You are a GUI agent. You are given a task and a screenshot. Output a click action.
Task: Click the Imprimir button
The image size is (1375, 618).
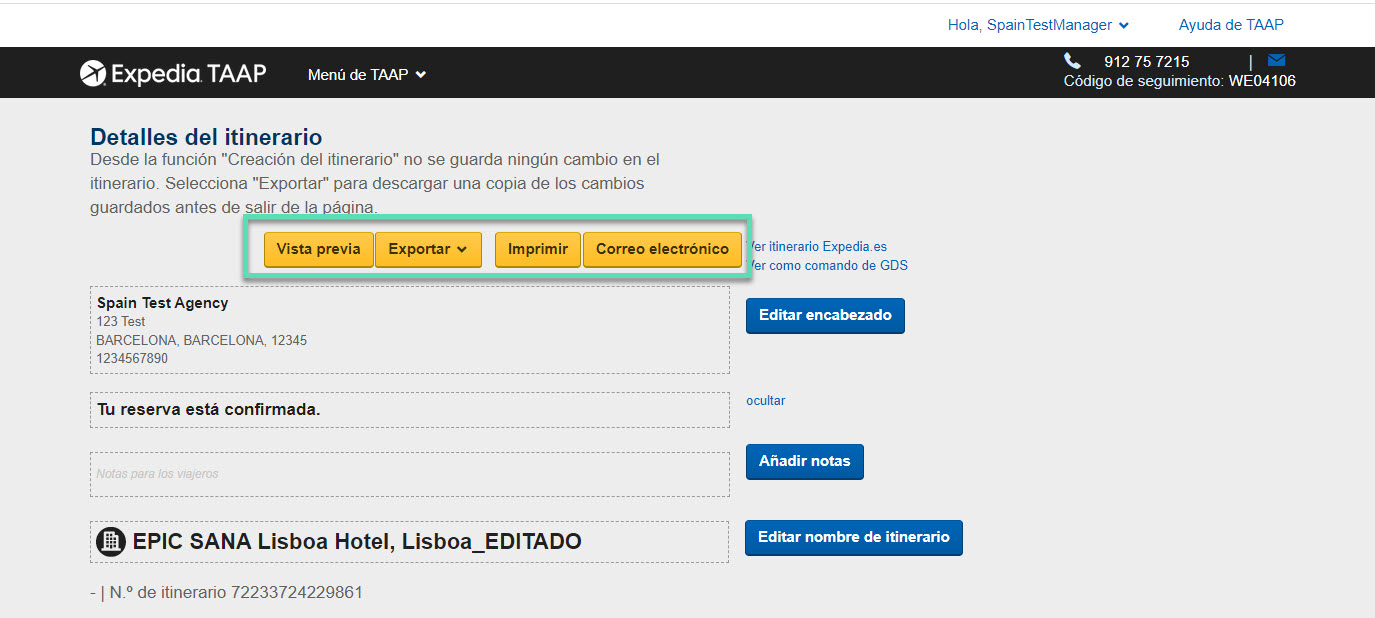tap(538, 249)
